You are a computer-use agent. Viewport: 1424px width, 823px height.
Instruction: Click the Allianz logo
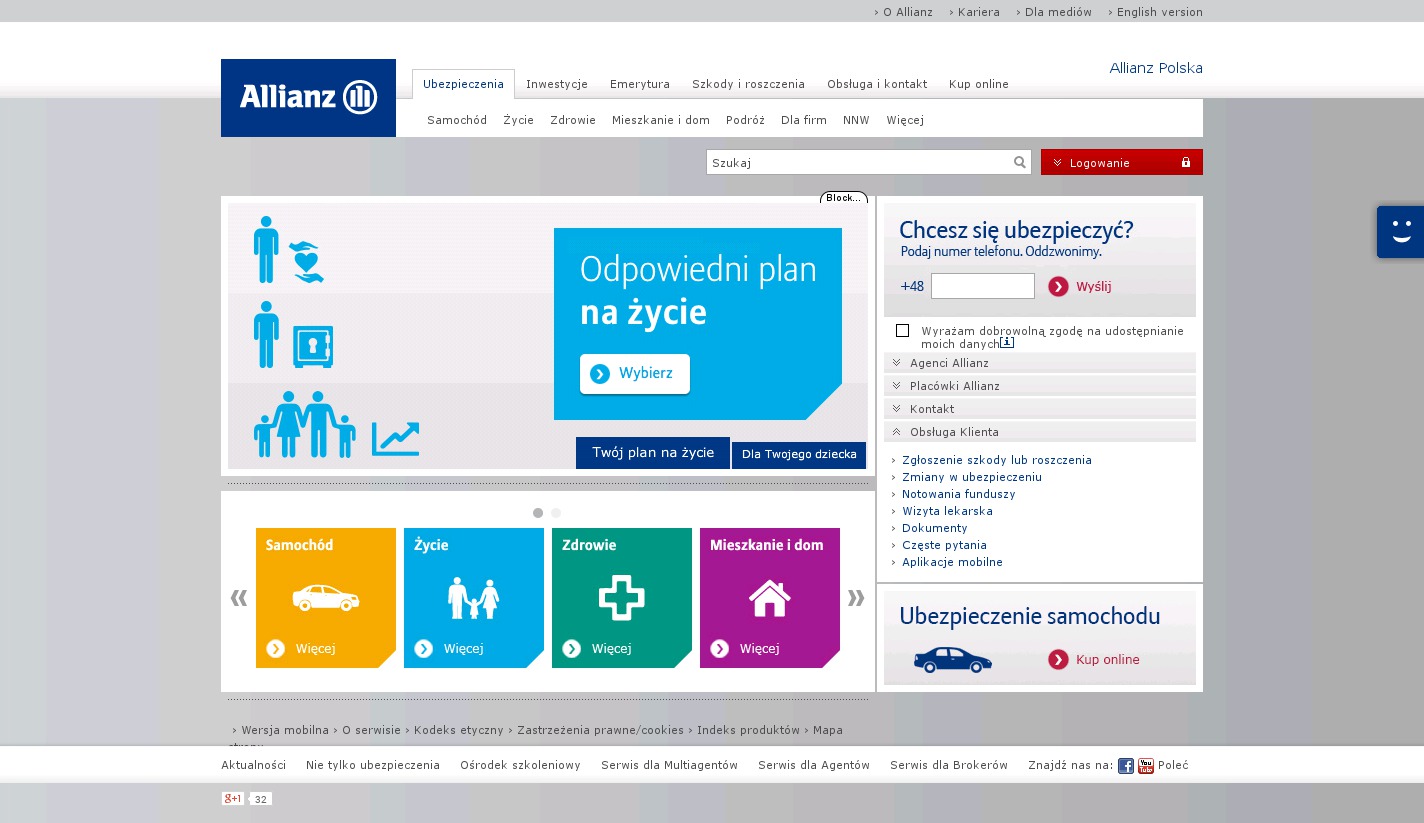click(308, 98)
